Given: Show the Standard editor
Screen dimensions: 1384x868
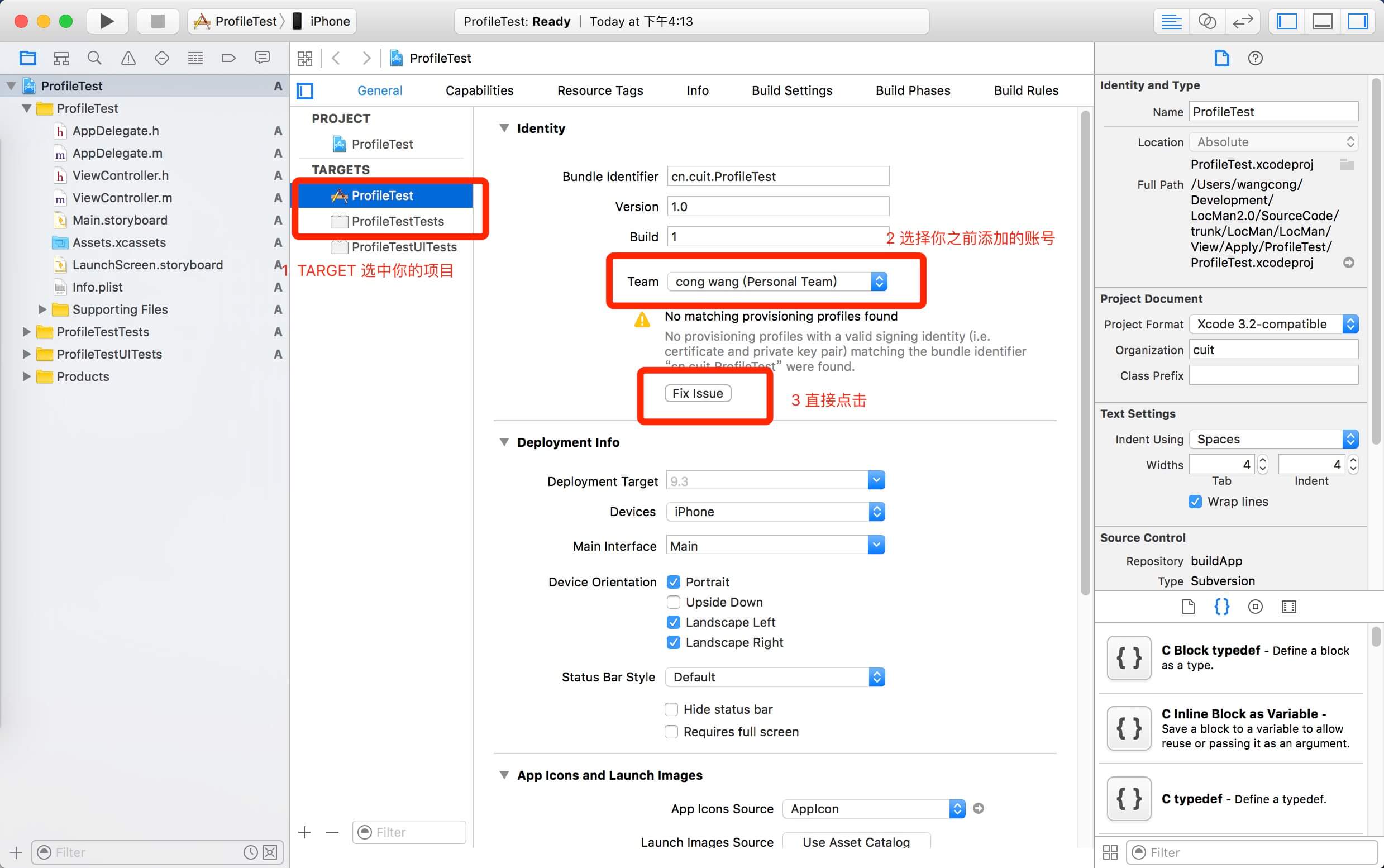Looking at the screenshot, I should [1171, 21].
